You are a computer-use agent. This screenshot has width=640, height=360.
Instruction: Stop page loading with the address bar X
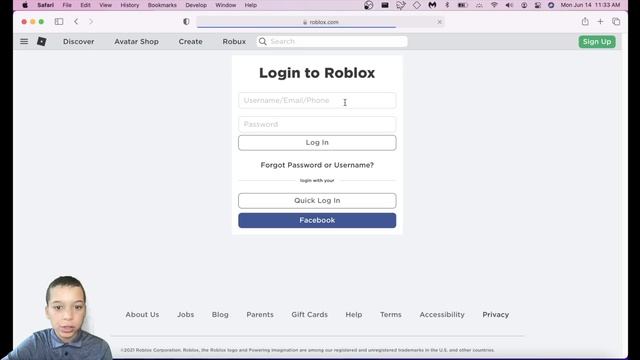click(x=440, y=22)
